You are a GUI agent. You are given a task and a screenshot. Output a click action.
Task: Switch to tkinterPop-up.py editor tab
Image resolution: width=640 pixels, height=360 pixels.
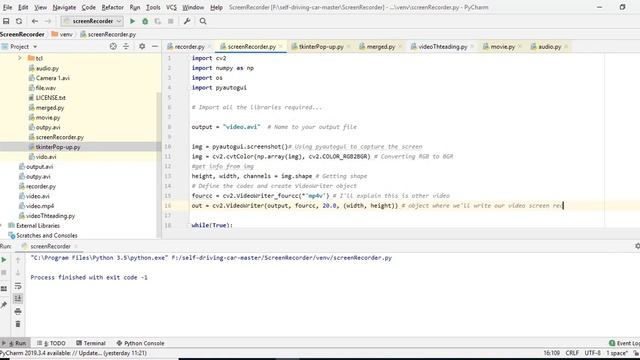[321, 47]
